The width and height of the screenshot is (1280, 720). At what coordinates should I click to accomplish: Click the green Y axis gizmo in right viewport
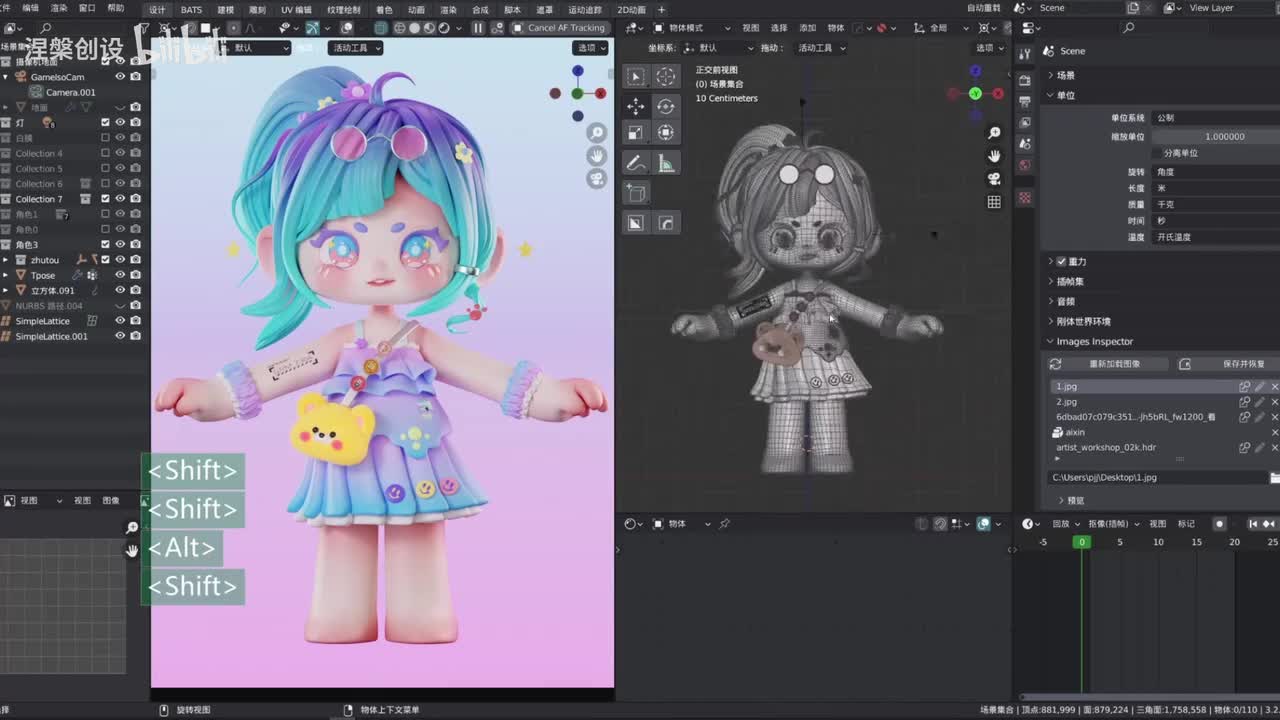(x=975, y=93)
